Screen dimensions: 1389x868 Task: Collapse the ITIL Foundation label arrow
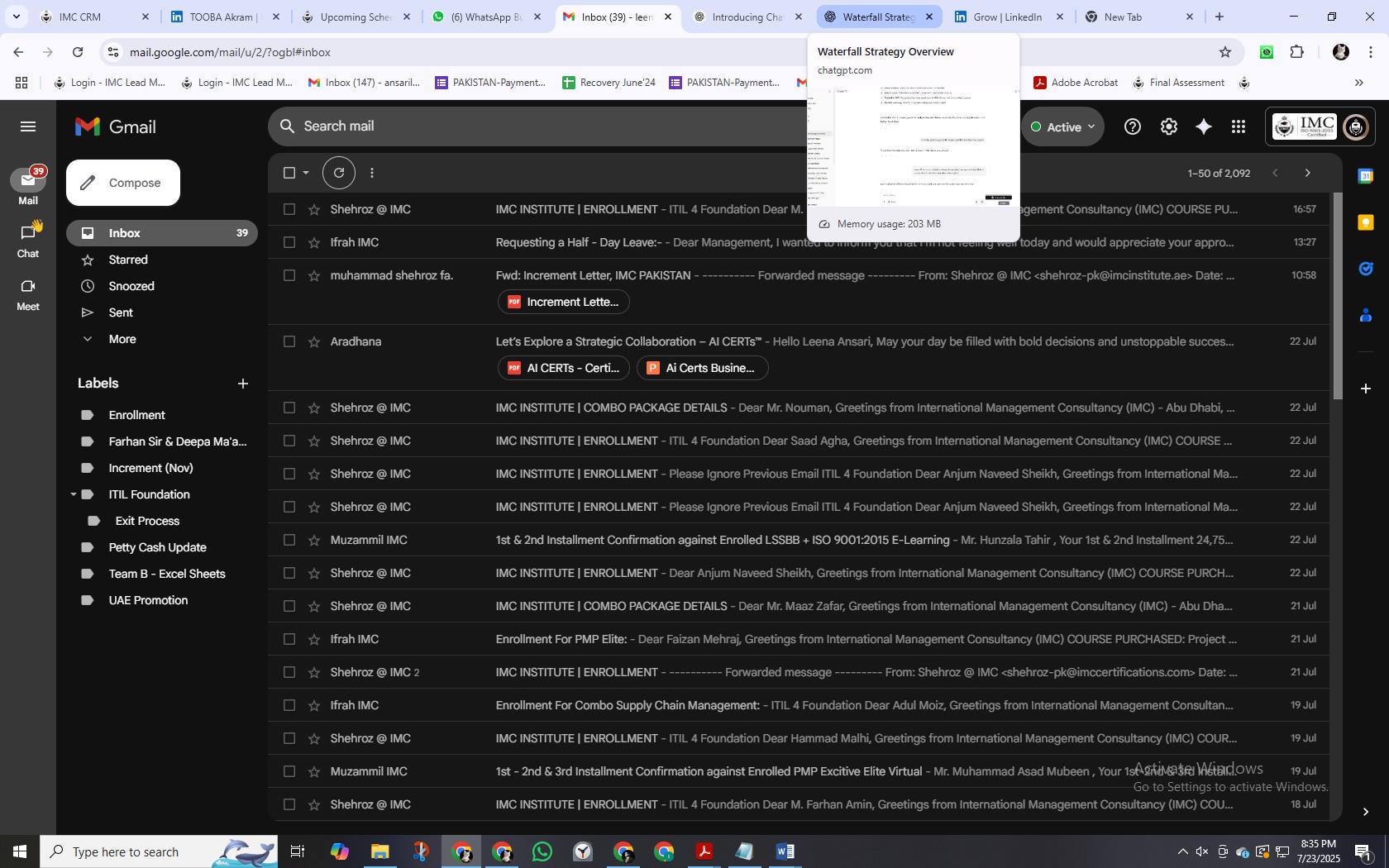74,494
